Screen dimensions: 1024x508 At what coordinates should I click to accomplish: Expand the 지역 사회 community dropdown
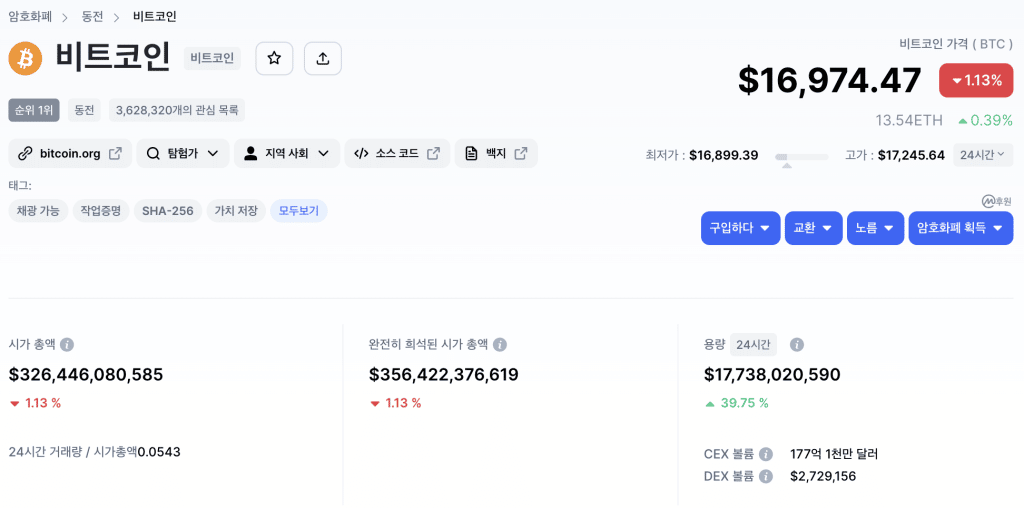pyautogui.click(x=287, y=153)
